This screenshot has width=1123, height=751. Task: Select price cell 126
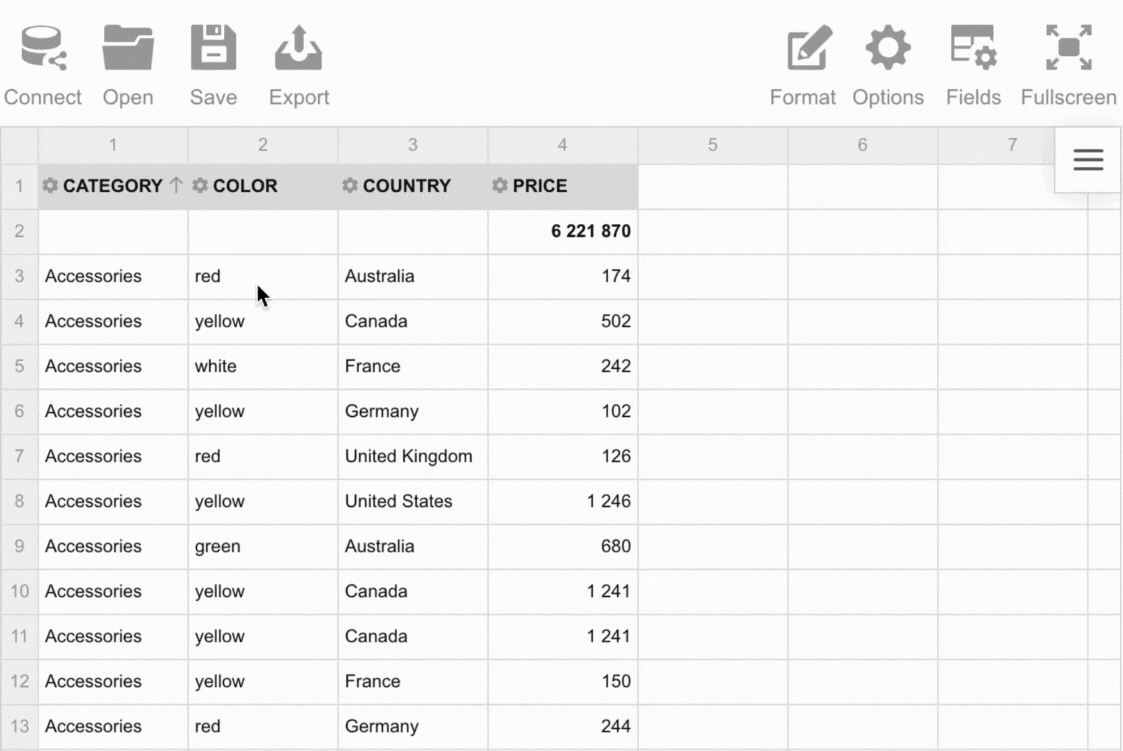pos(563,457)
